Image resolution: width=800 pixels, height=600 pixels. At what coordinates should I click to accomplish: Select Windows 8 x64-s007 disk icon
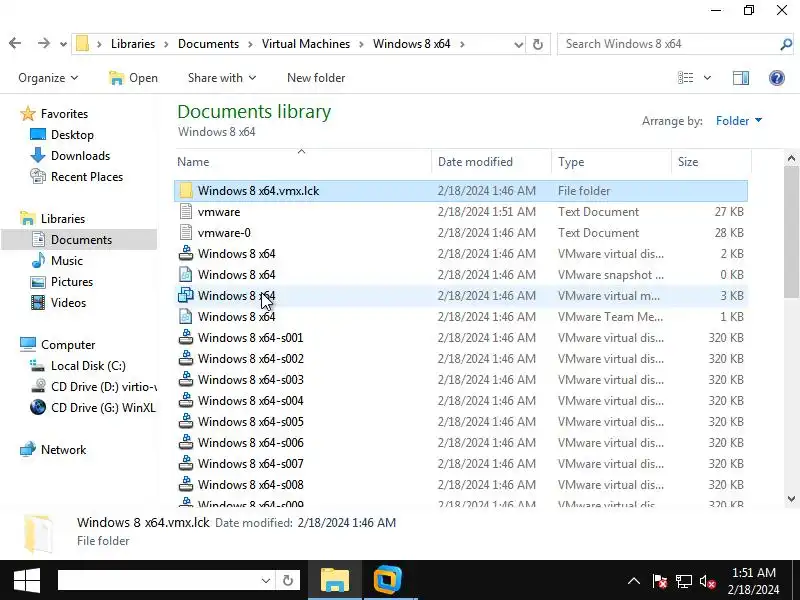pyautogui.click(x=186, y=463)
